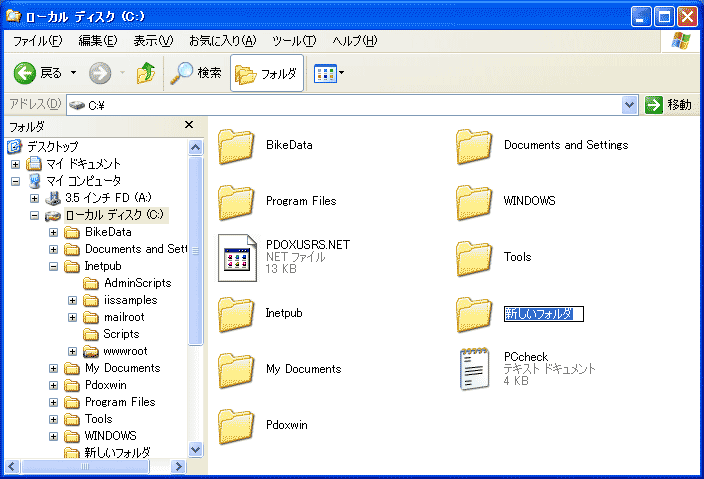Click tree pane scroll up arrow

pyautogui.click(x=195, y=147)
